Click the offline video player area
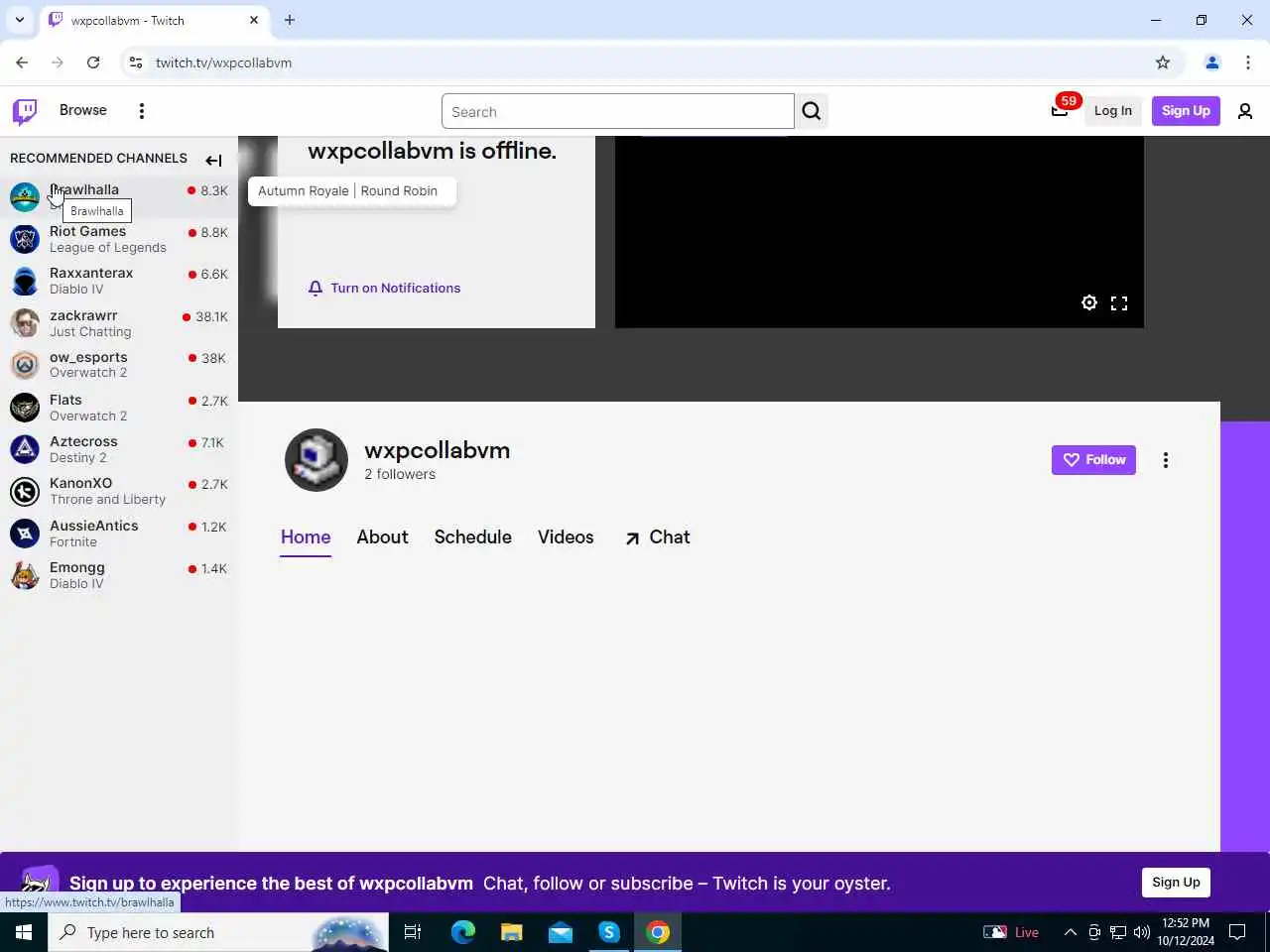Image resolution: width=1270 pixels, height=952 pixels. (x=879, y=232)
